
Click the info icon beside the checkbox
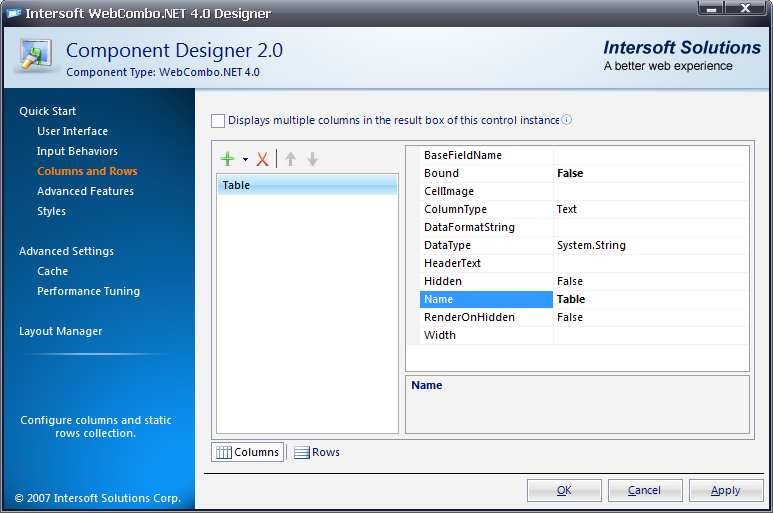tap(566, 120)
